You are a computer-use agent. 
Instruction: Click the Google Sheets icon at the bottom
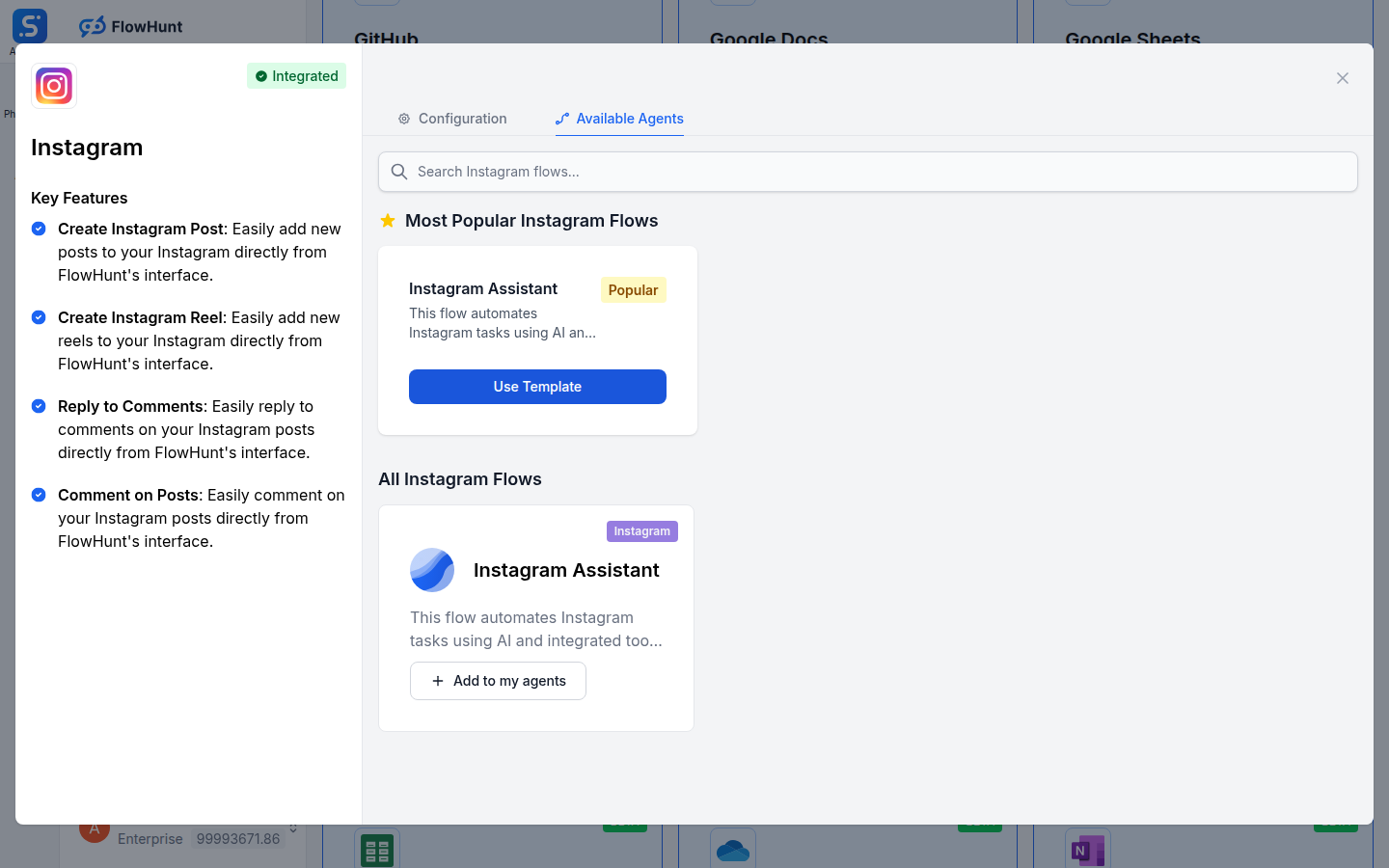click(376, 850)
